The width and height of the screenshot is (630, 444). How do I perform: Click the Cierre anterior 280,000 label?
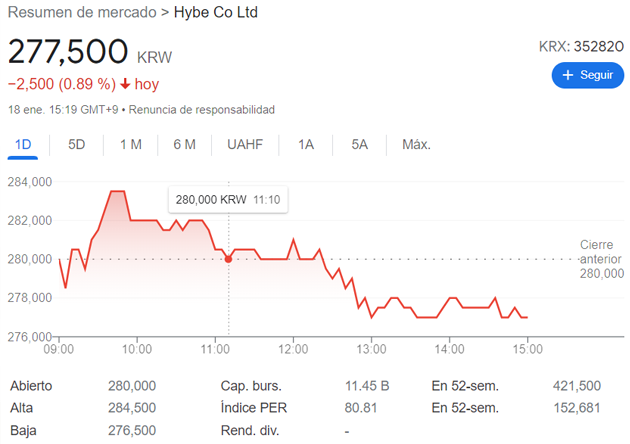coord(601,259)
